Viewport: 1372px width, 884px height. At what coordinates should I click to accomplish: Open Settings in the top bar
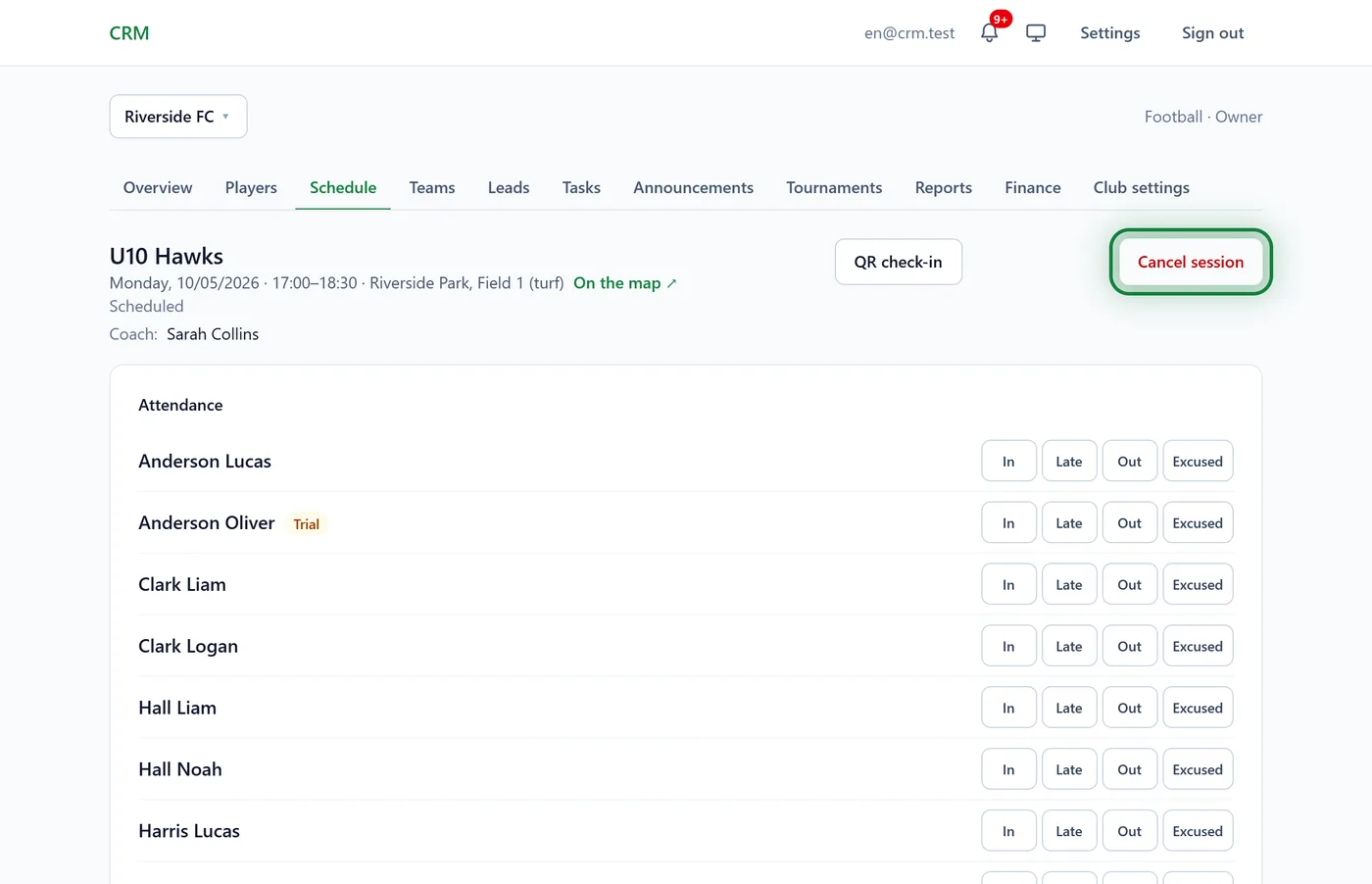(1110, 32)
